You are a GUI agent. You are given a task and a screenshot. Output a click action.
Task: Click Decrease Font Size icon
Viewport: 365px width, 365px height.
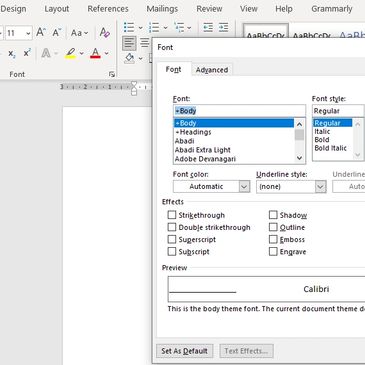tap(56, 32)
